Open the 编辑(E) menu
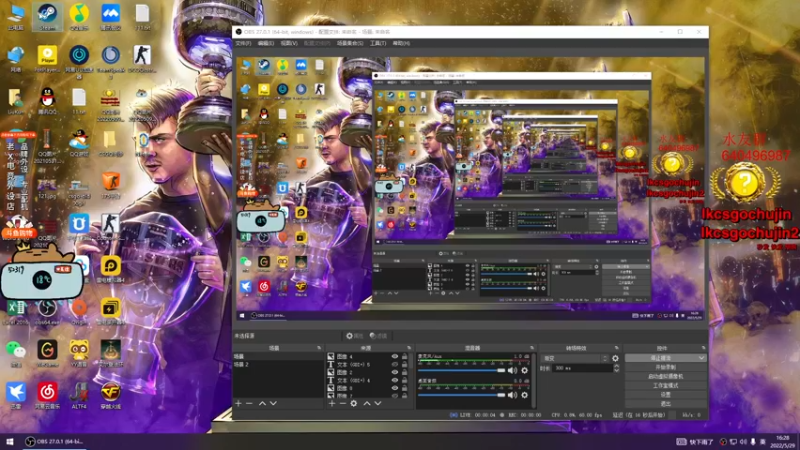The width and height of the screenshot is (800, 450). tap(266, 43)
